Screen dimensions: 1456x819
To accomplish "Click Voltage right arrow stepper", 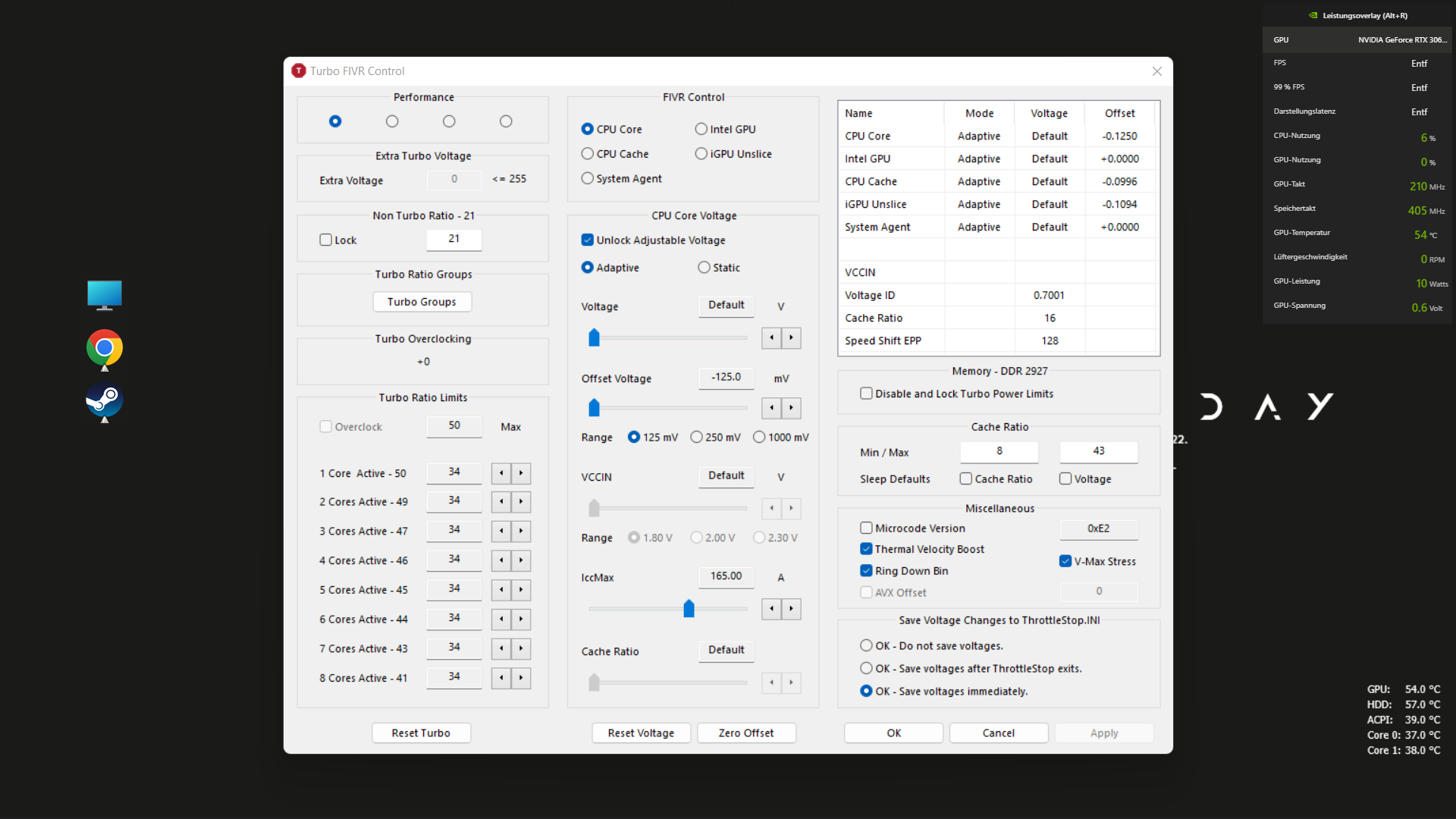I will coord(791,338).
